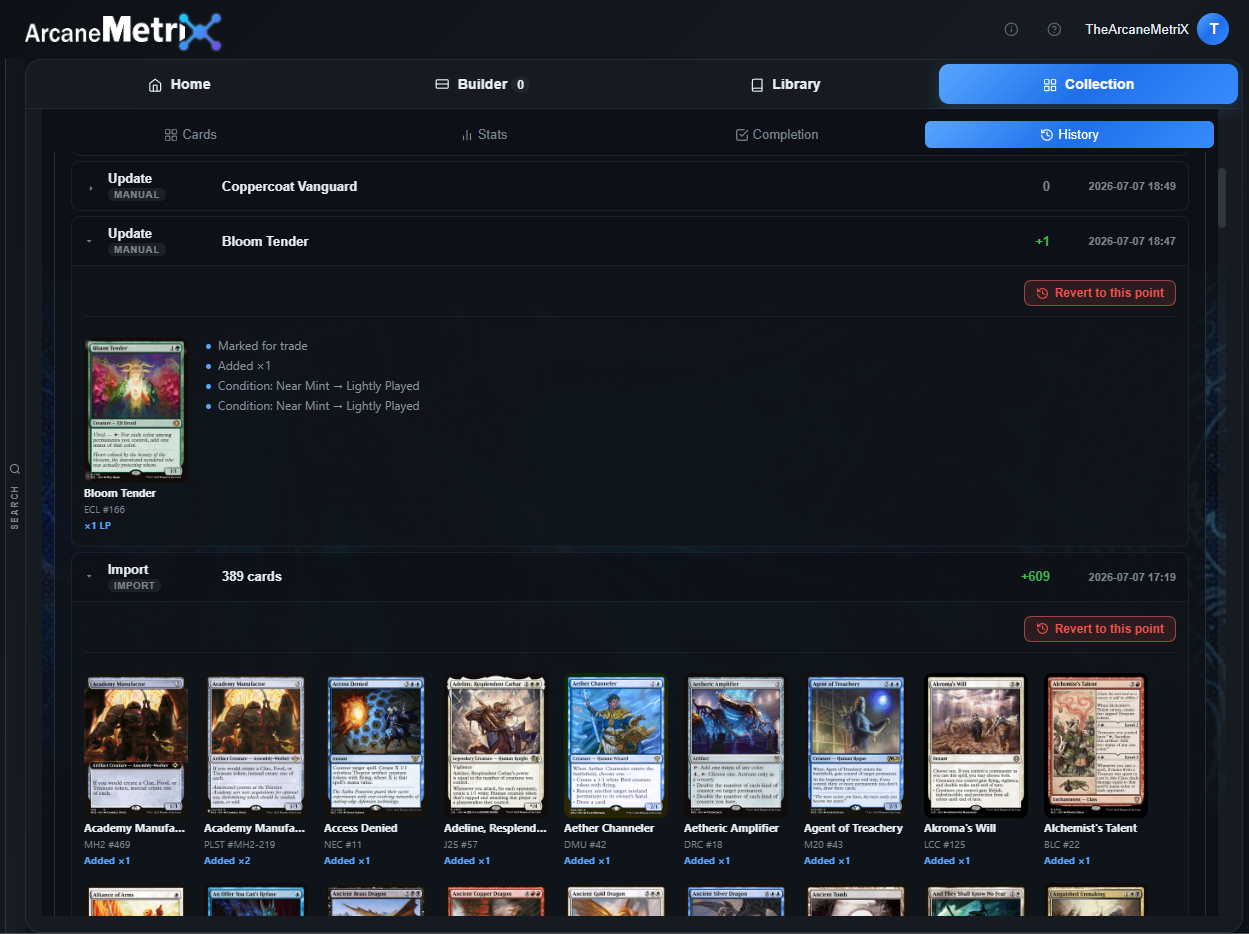Switch to the Completion sub-tab
1249x934 pixels.
[776, 134]
